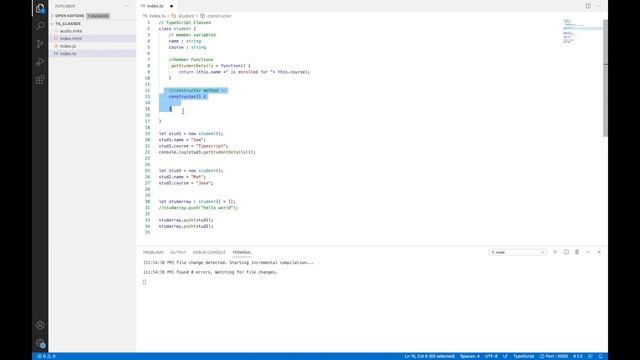Switch to the Debug Console tab

(x=209, y=252)
